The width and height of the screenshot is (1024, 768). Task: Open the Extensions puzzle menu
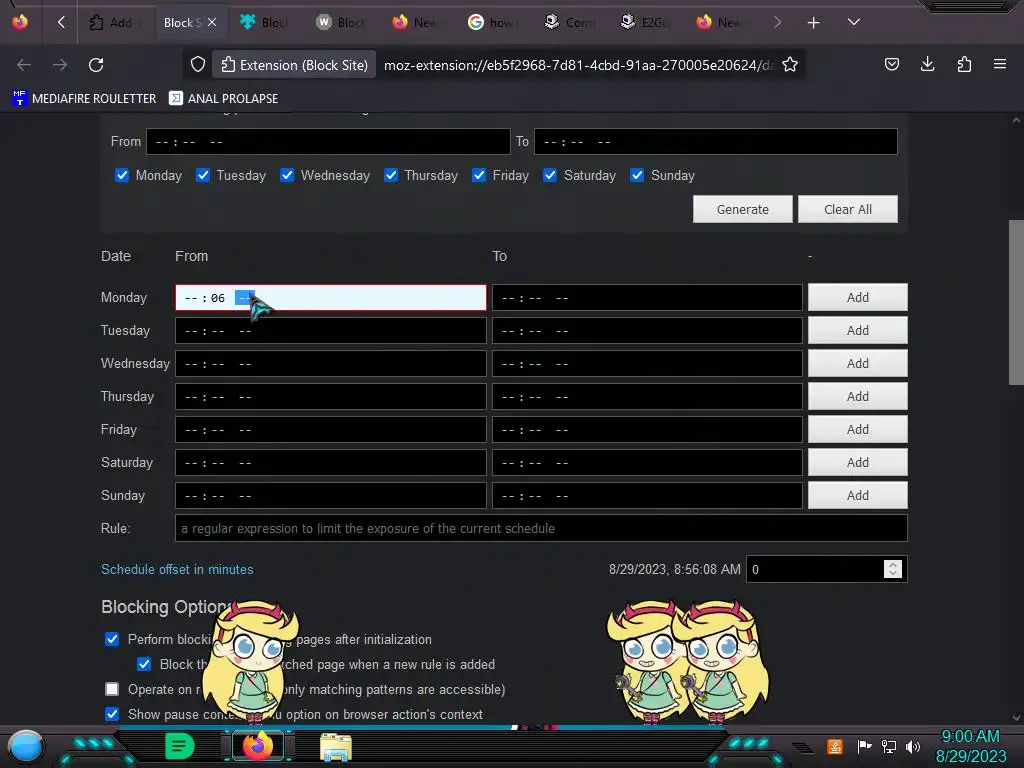point(964,64)
